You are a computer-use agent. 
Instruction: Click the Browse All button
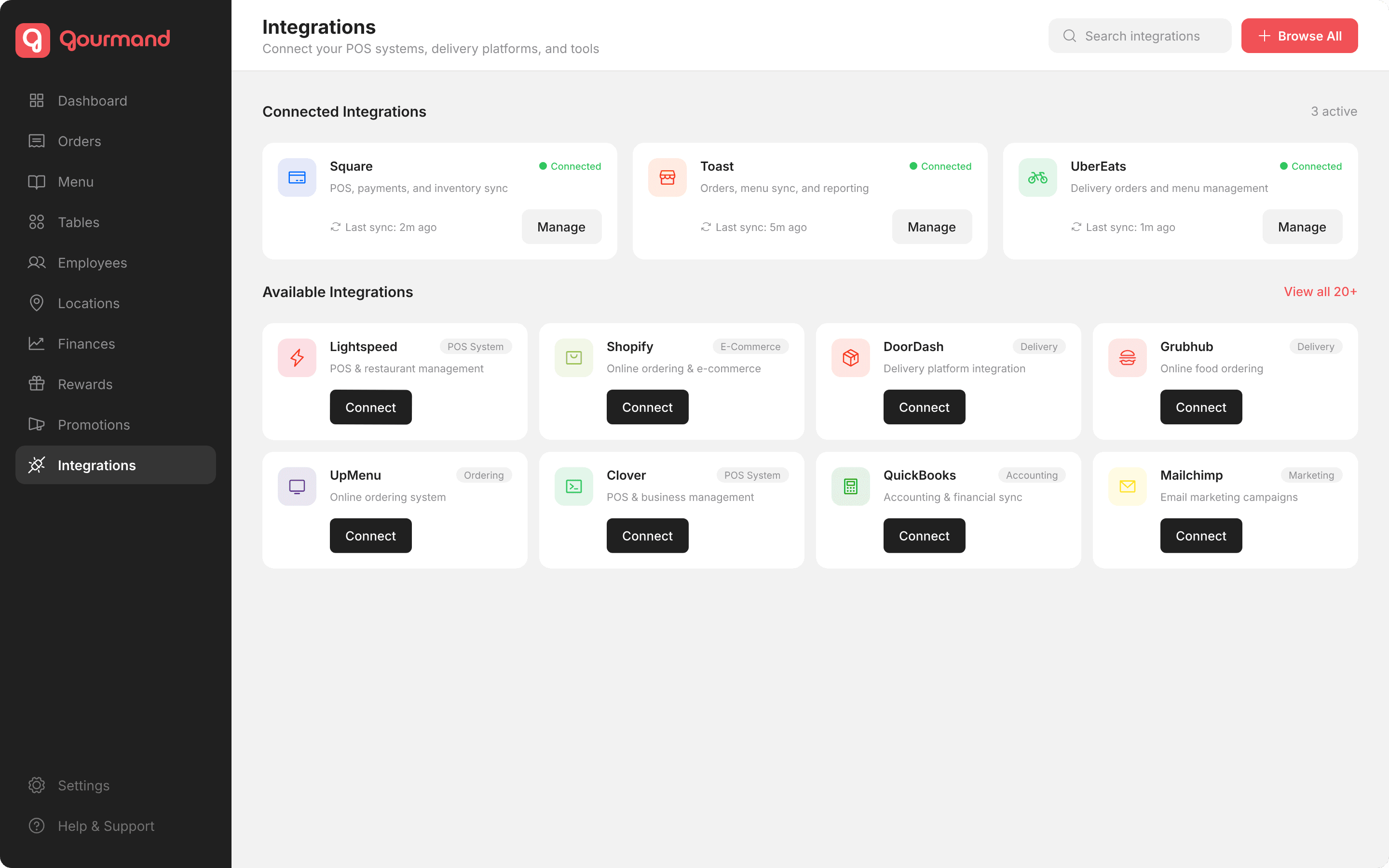coord(1299,36)
